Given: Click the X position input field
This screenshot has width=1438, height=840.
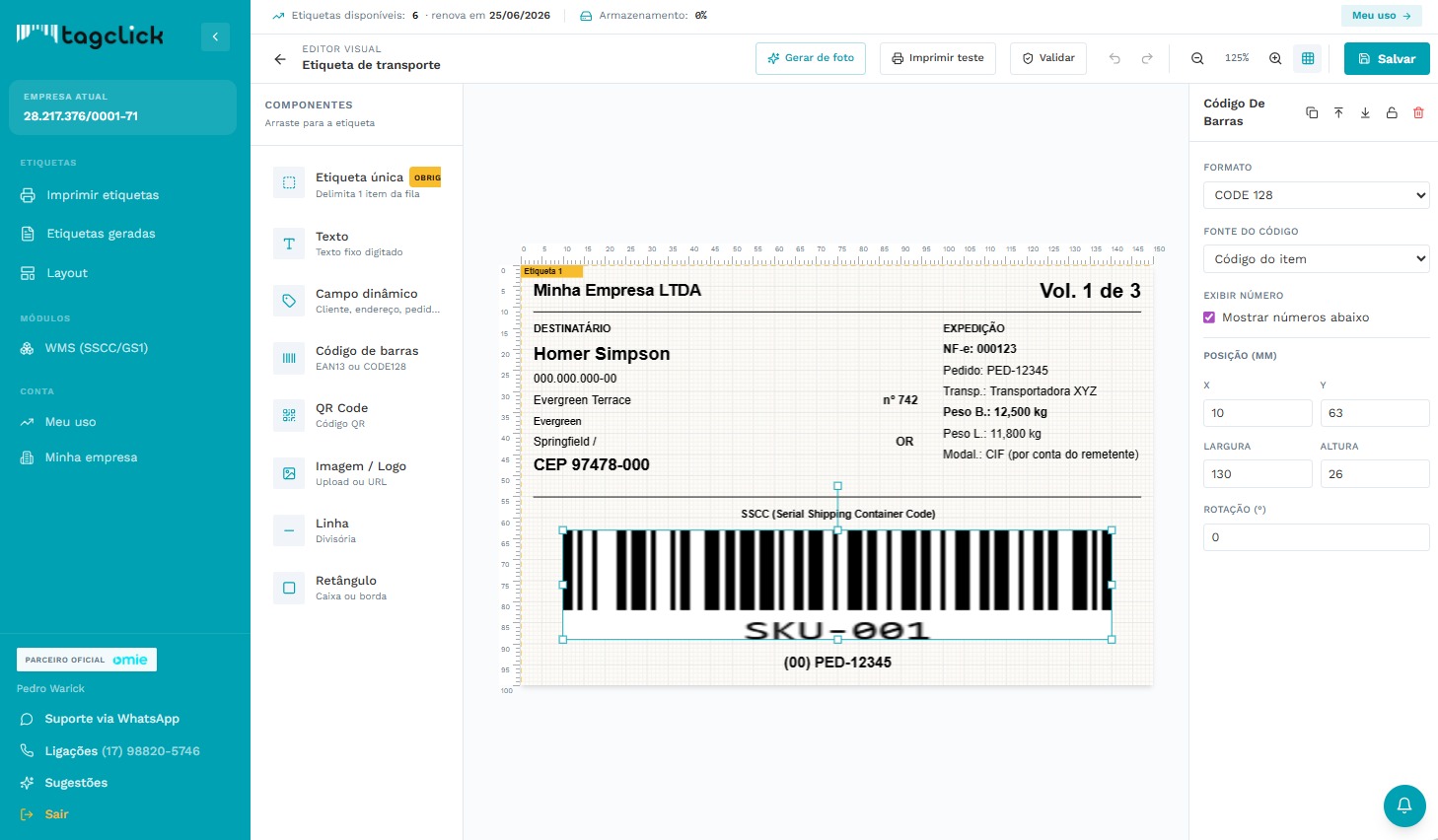Looking at the screenshot, I should click(x=1258, y=413).
